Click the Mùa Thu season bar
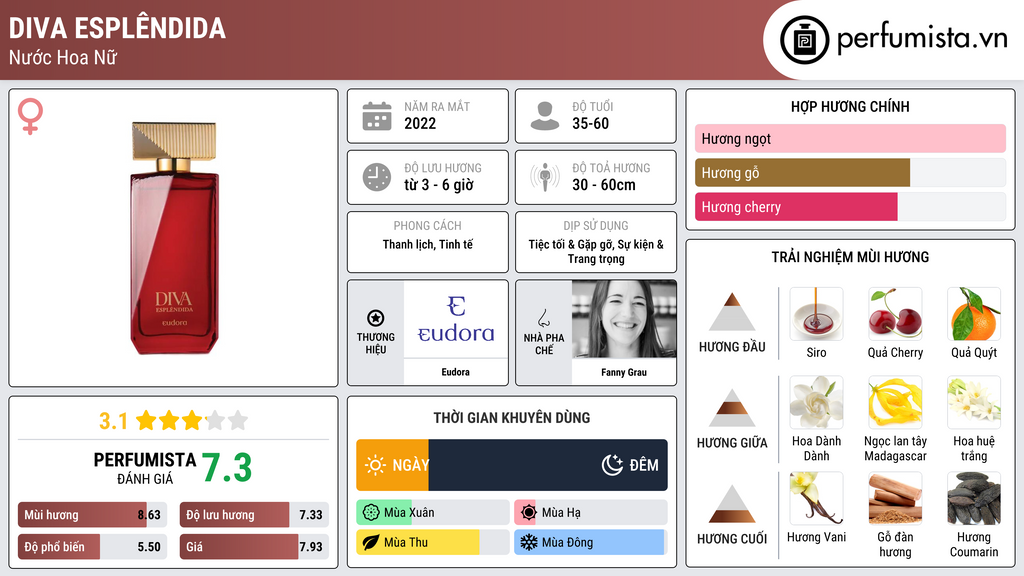 click(x=433, y=542)
